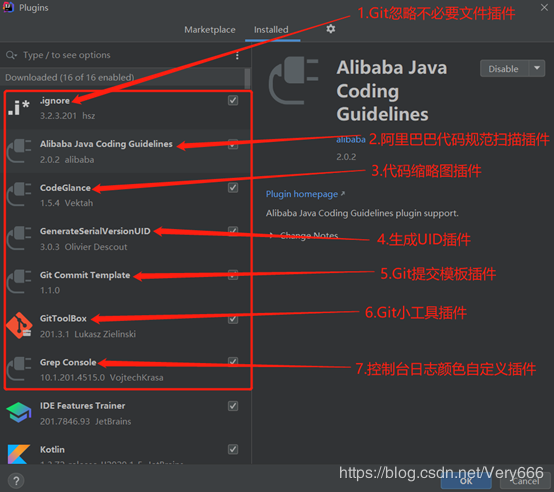The image size is (554, 492).
Task: Select the .ignore plugin name
Action: (55, 101)
